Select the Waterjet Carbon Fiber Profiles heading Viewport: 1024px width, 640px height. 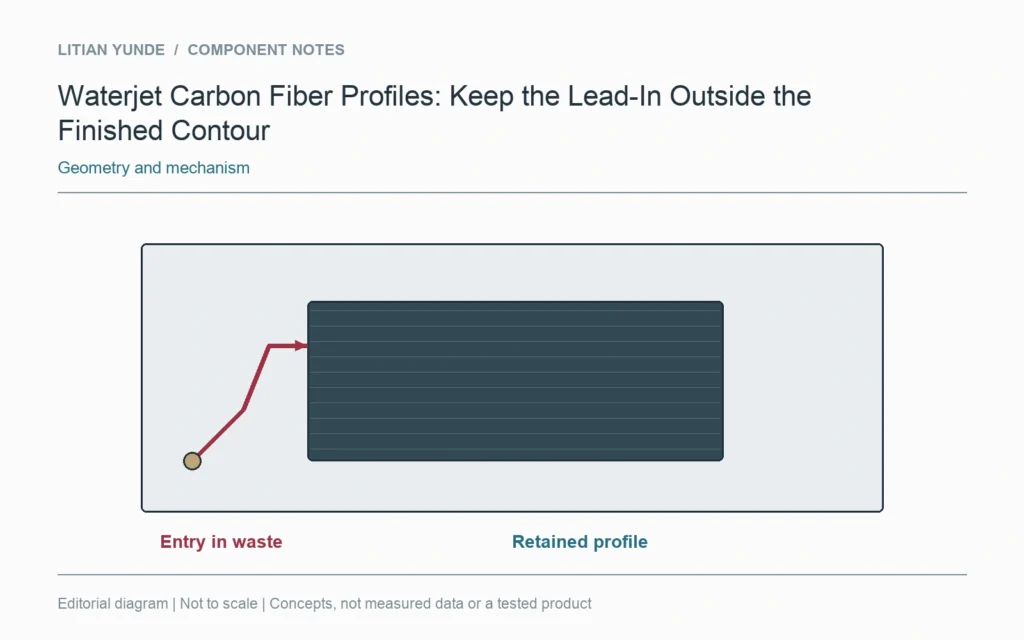point(434,113)
